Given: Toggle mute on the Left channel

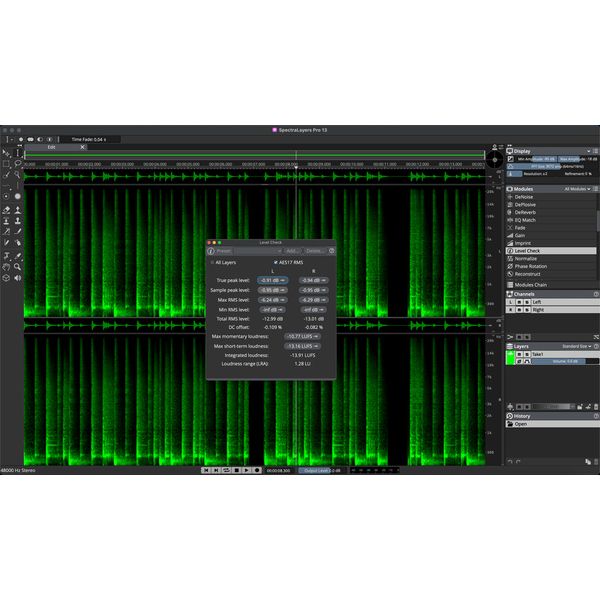Looking at the screenshot, I should (x=519, y=302).
